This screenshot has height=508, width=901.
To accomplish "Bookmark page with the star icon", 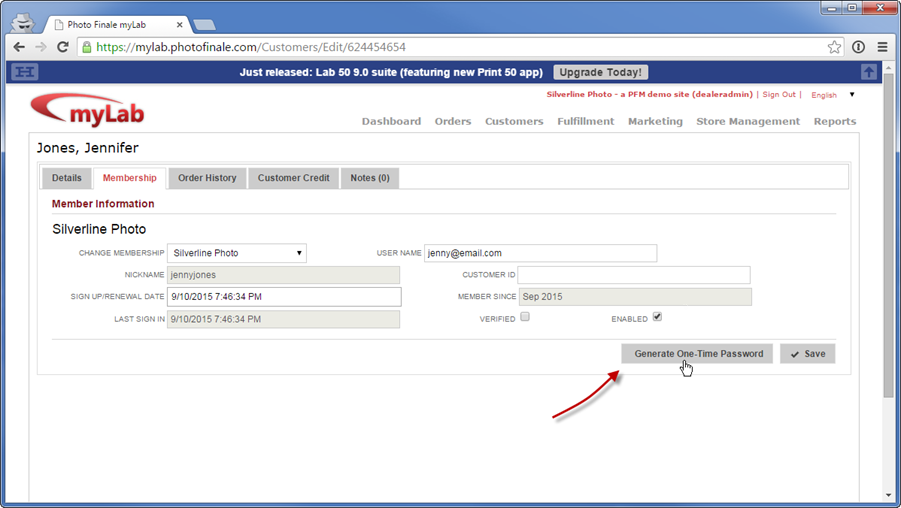I will 834,47.
